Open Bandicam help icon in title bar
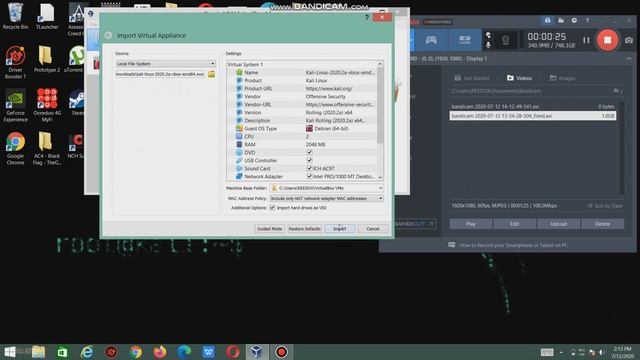Screen dimensions: 640x360 tap(587, 20)
